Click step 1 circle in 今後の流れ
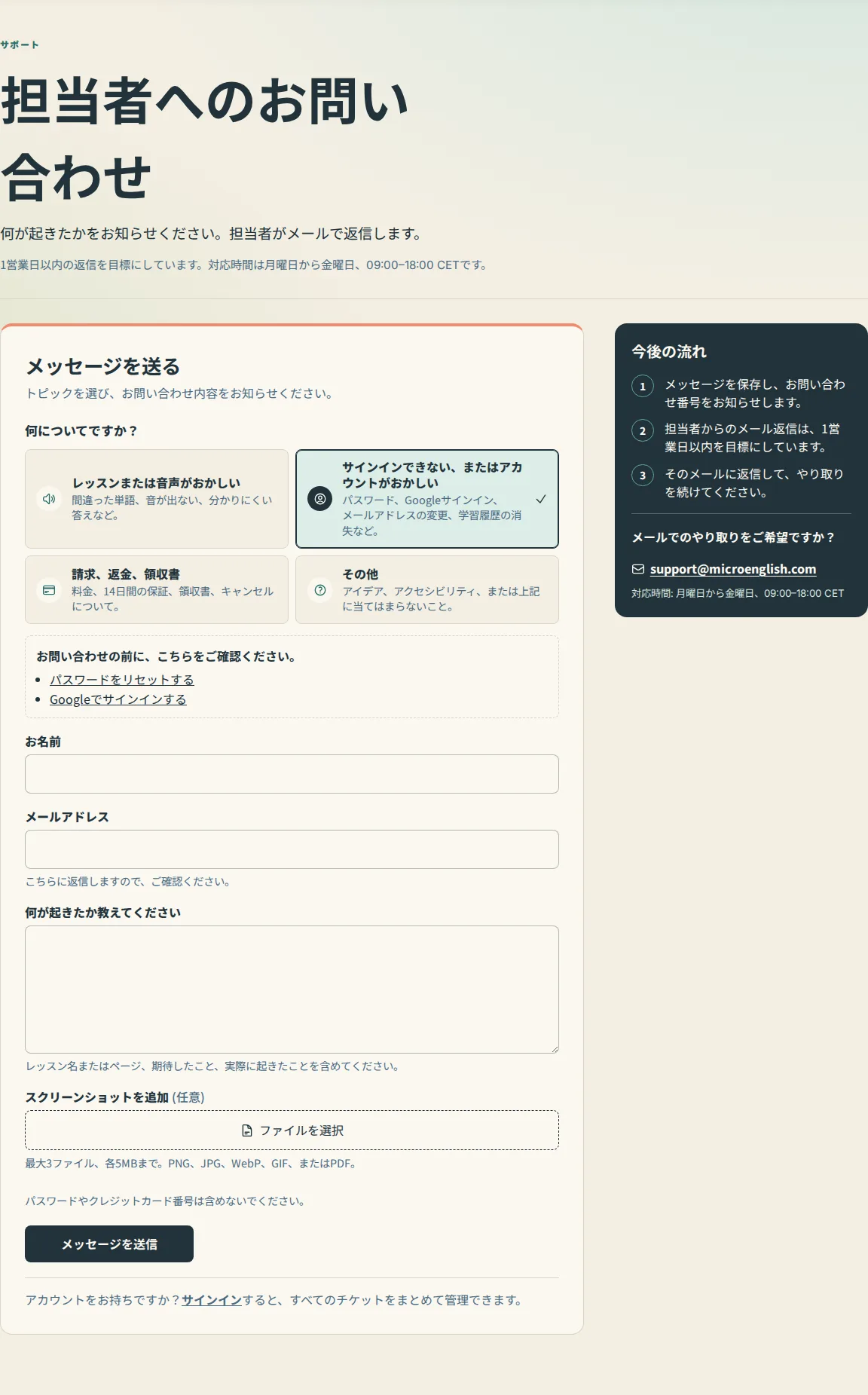 643,386
